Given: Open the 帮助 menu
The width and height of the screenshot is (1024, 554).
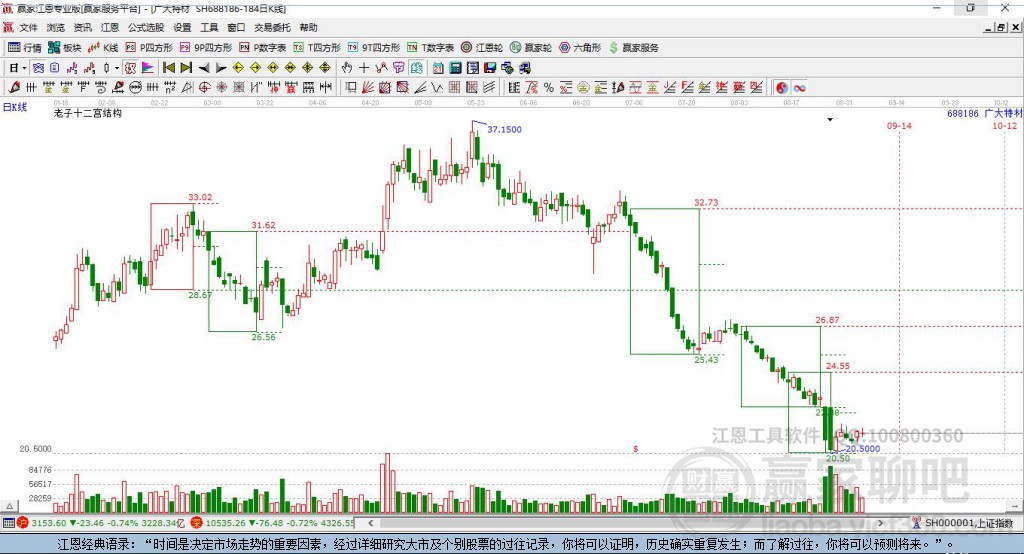Looking at the screenshot, I should (308, 27).
